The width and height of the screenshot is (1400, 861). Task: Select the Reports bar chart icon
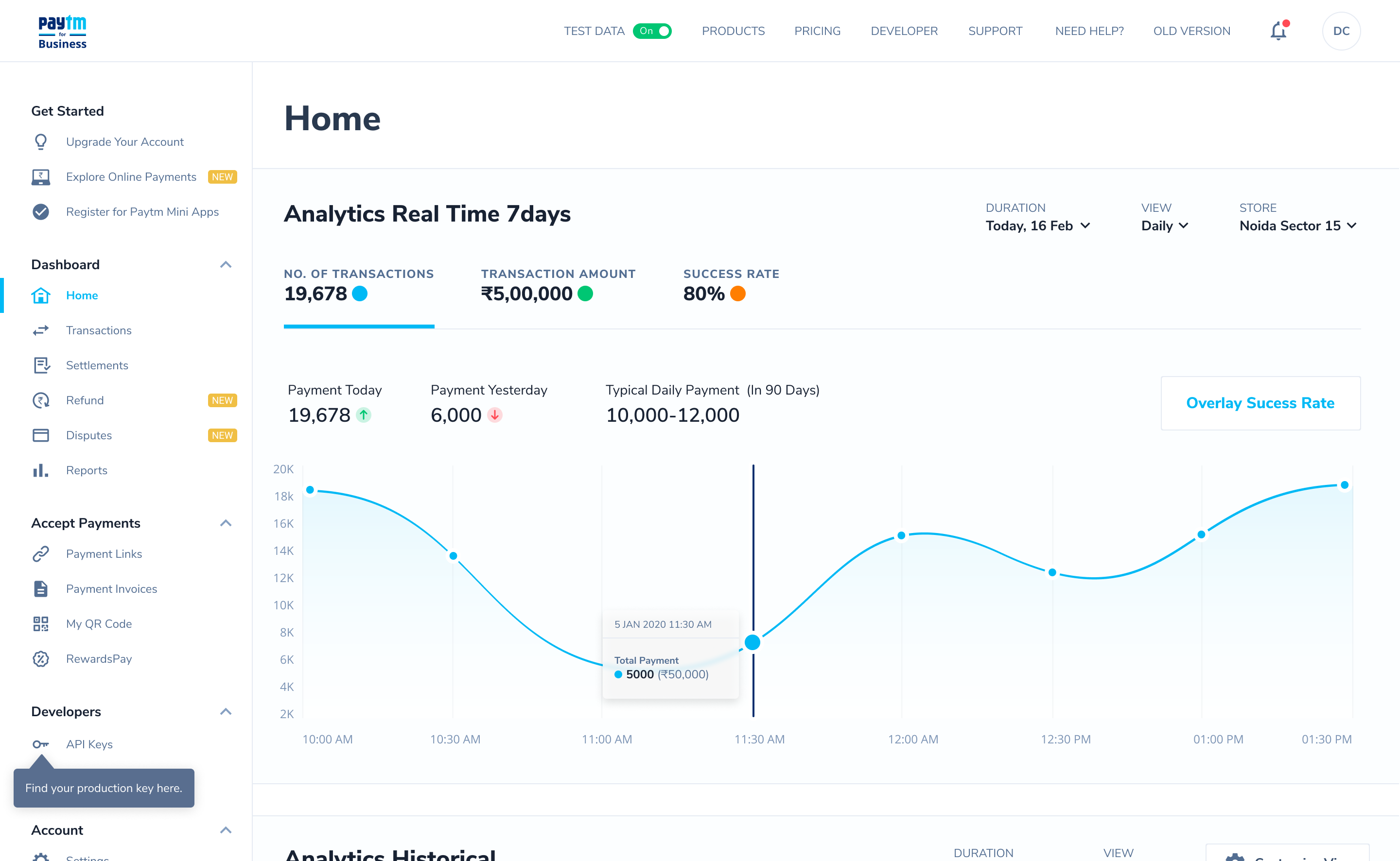40,470
